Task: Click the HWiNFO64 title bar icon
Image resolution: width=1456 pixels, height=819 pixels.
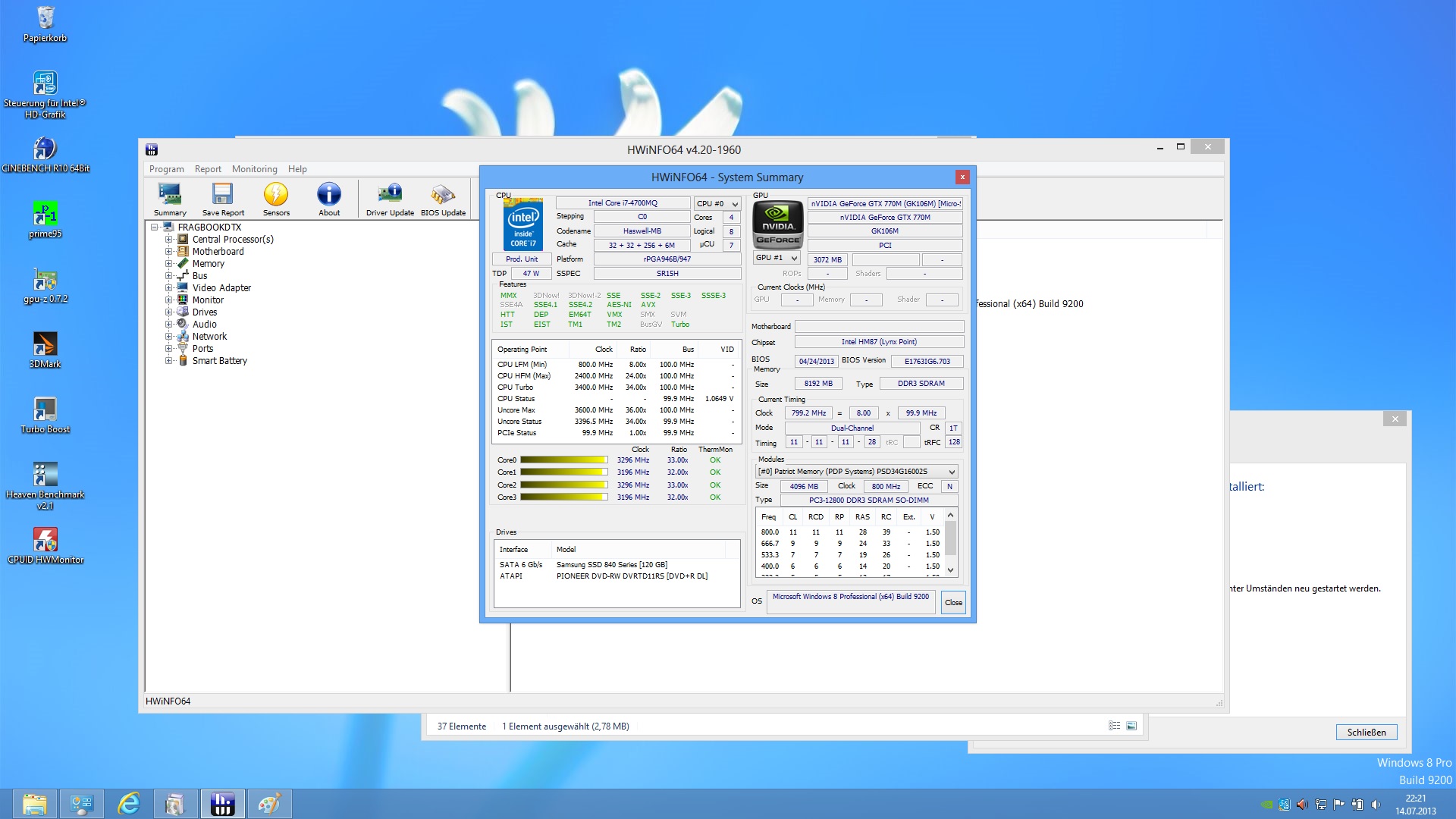Action: (x=152, y=149)
